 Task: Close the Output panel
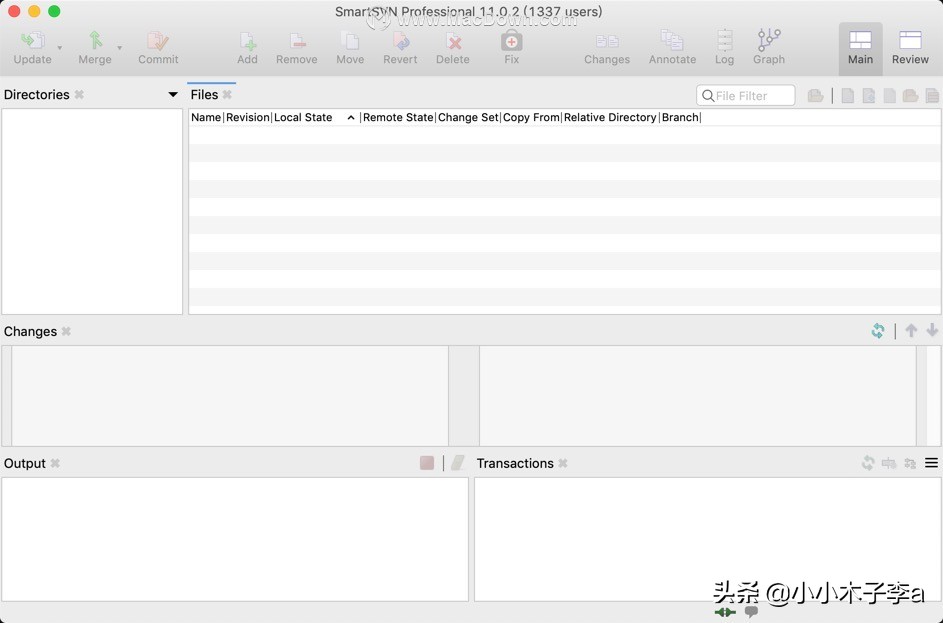pos(55,464)
